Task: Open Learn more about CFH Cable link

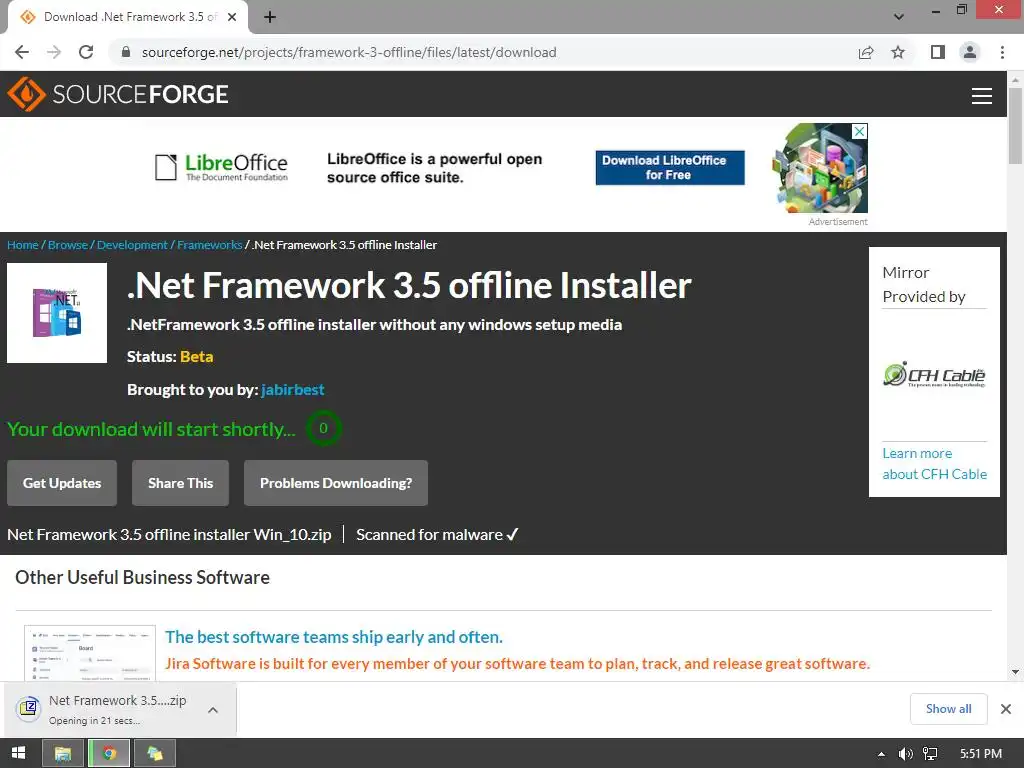Action: tap(935, 464)
